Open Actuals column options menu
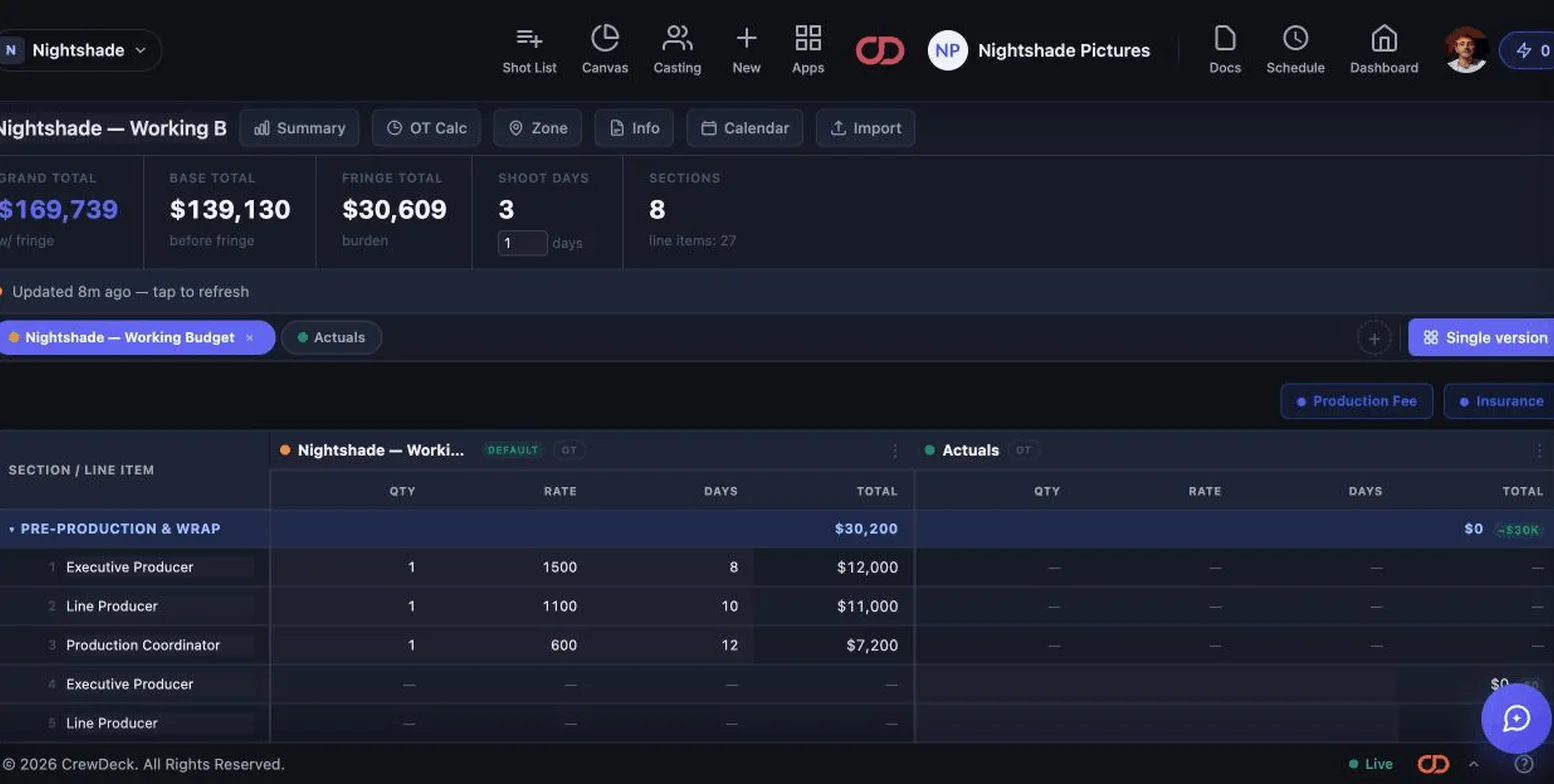1554x784 pixels. click(x=1539, y=451)
